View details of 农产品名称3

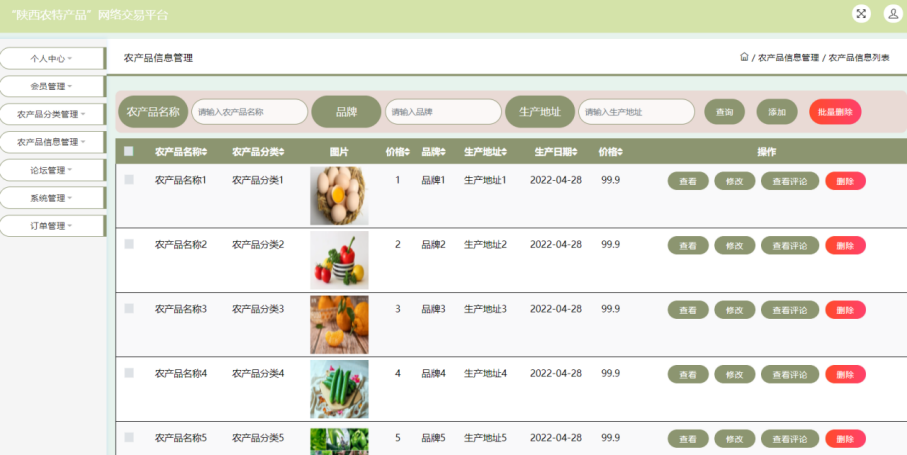[x=688, y=310]
